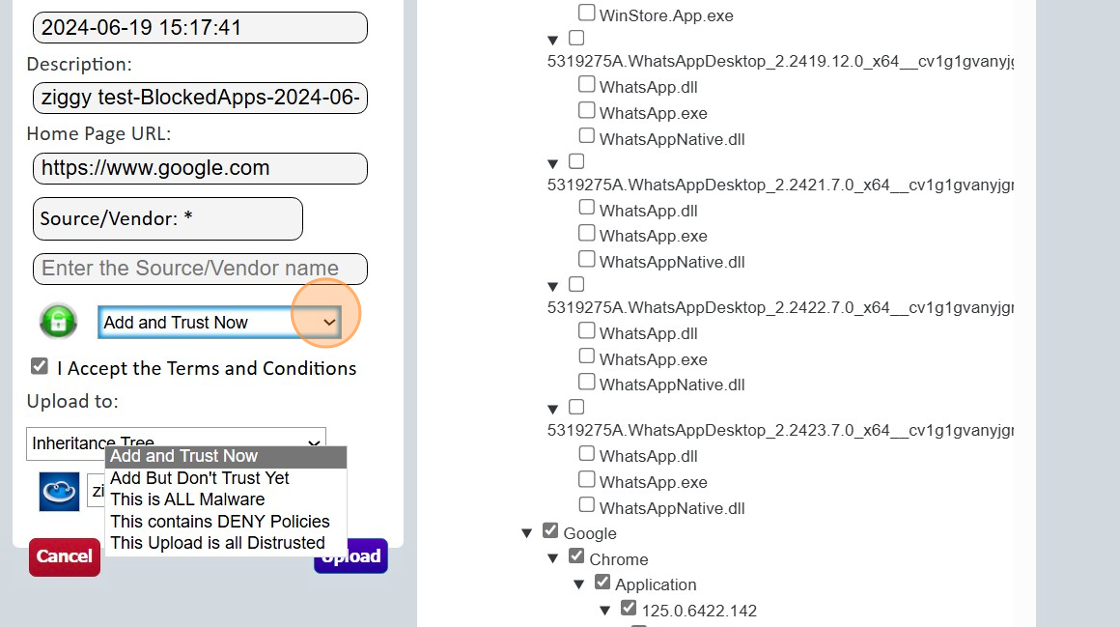
Task: Click the Home Page URL text field
Action: 200,168
